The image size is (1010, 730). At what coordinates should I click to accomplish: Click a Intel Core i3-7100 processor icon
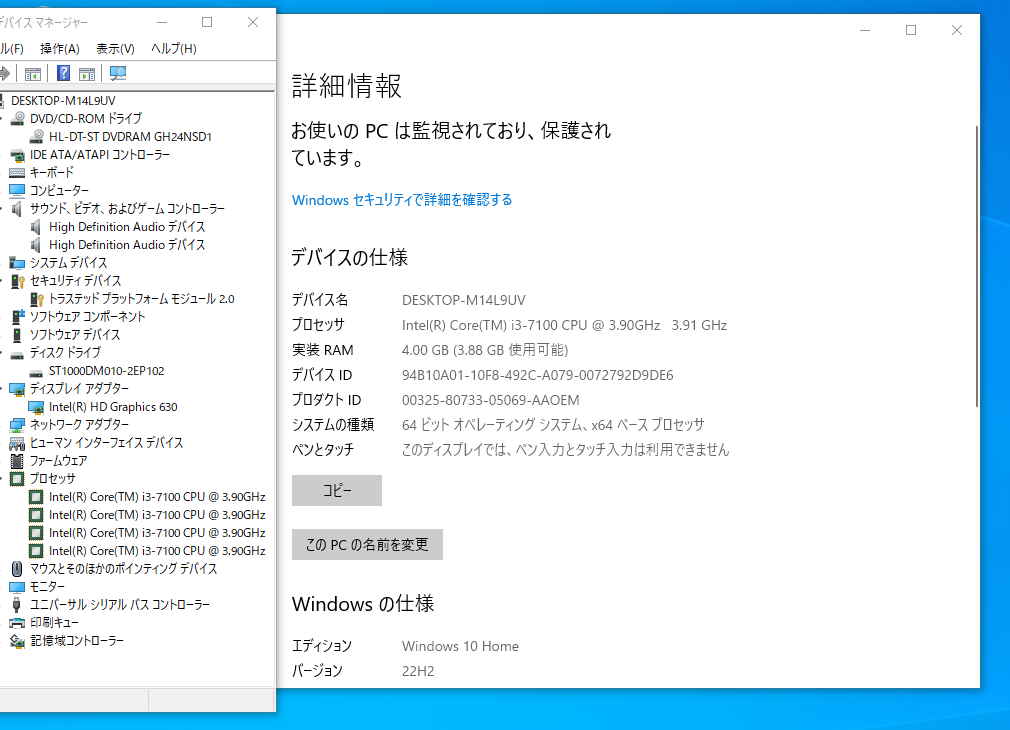(34, 496)
